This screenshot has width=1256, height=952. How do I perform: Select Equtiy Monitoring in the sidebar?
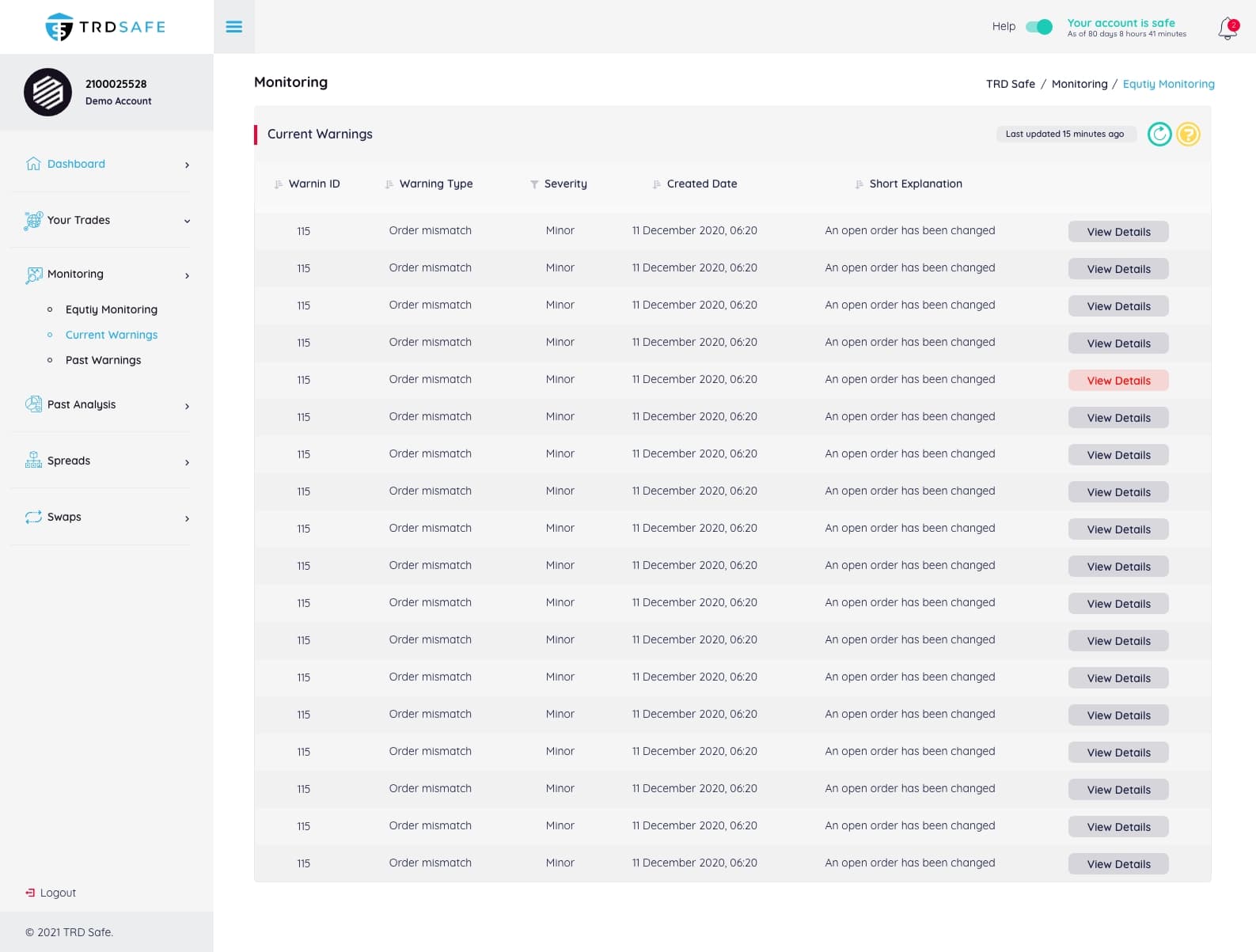(112, 309)
